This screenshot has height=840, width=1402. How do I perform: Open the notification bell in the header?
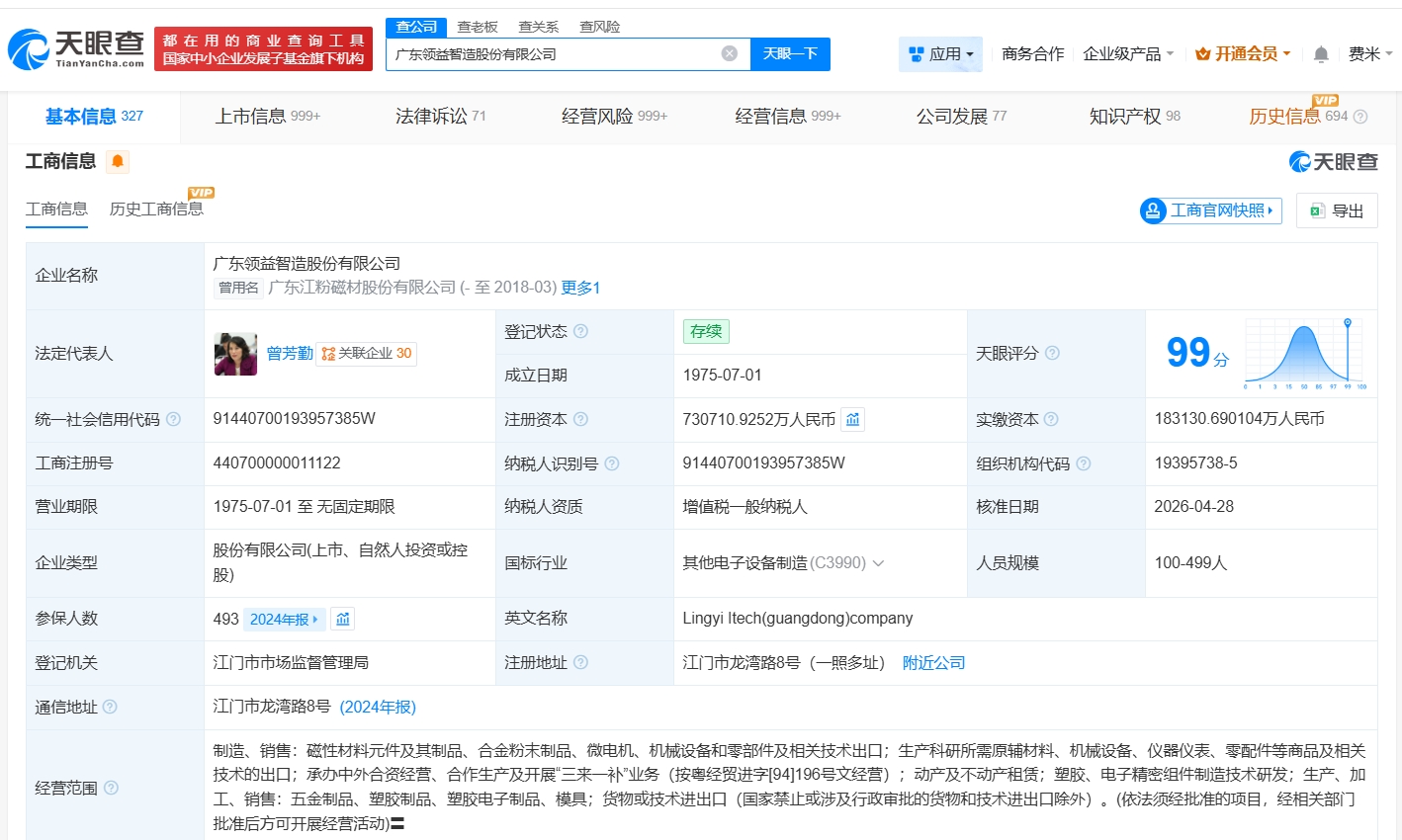pyautogui.click(x=1321, y=54)
